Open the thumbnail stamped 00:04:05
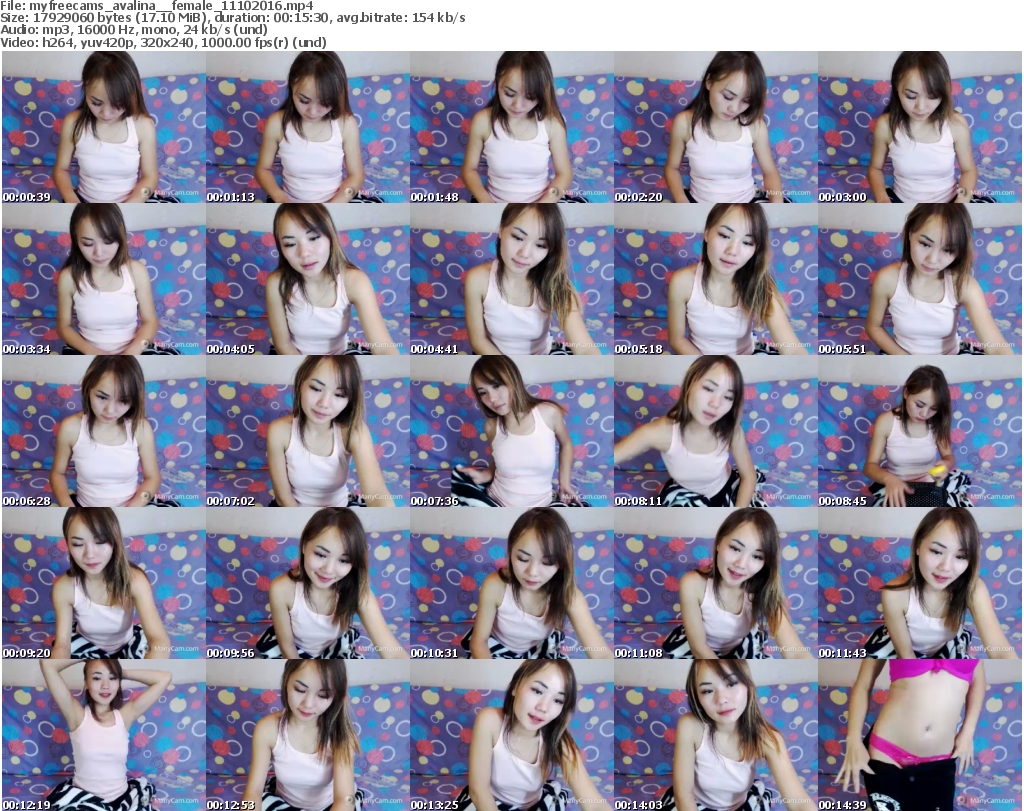The width and height of the screenshot is (1024, 811). click(308, 279)
